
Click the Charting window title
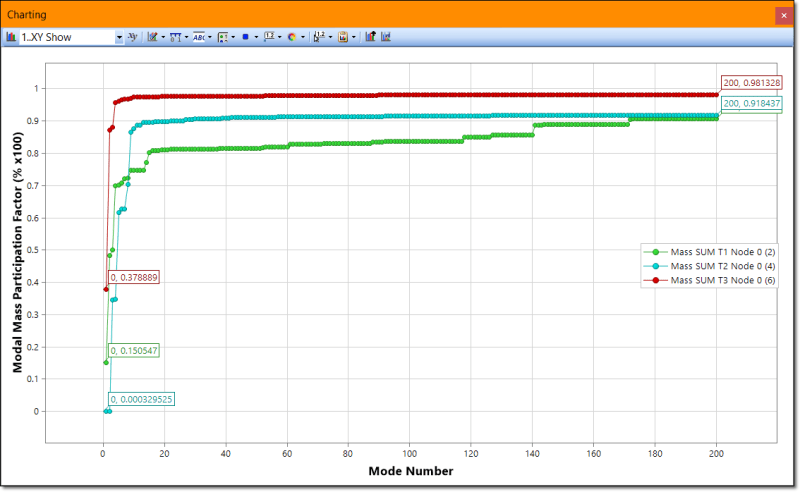[x=27, y=15]
